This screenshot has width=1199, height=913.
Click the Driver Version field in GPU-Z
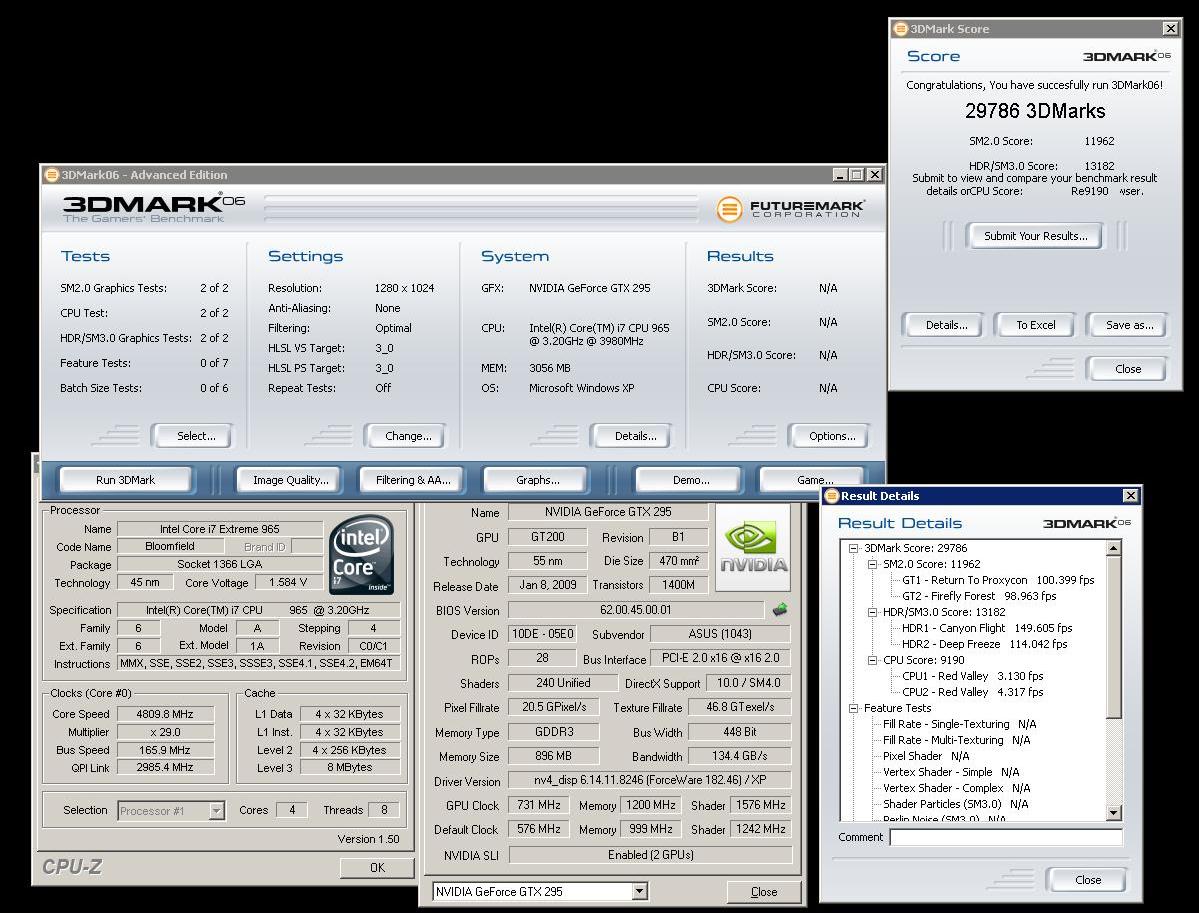(650, 781)
